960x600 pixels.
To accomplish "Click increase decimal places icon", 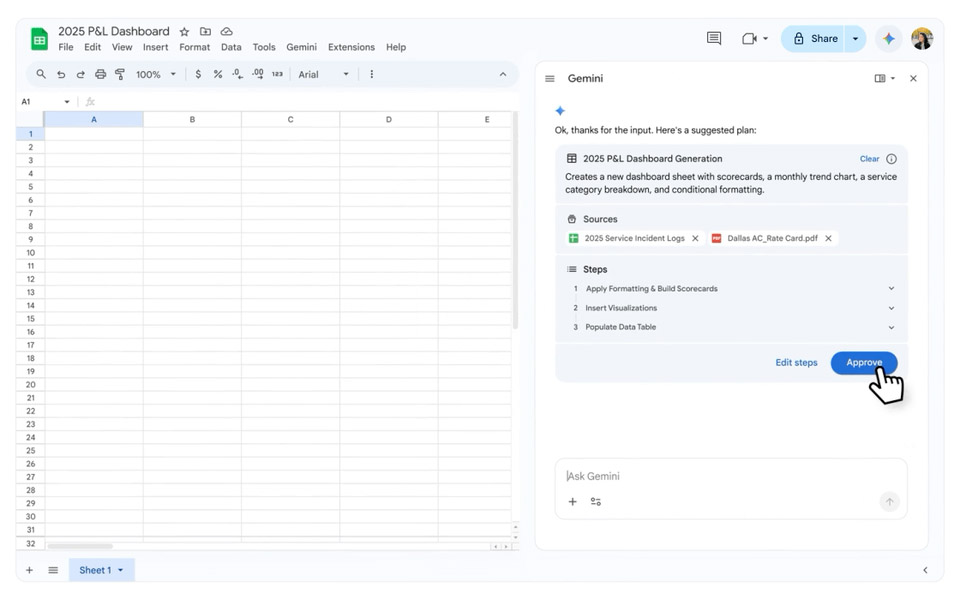I will tap(258, 74).
